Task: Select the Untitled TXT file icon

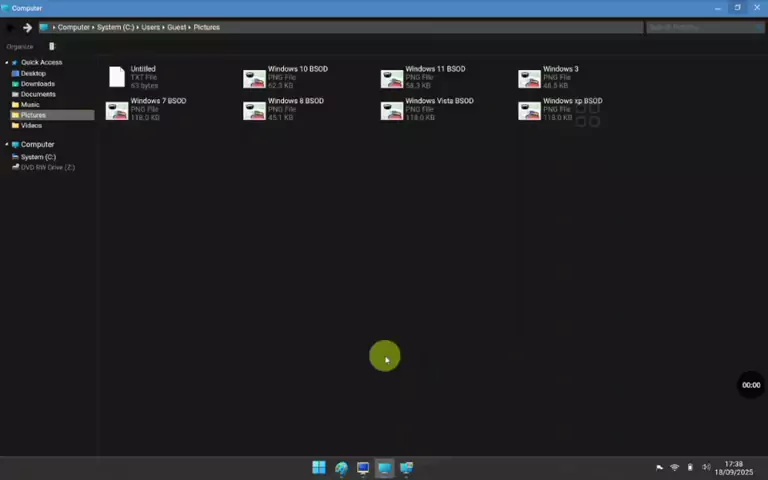Action: click(117, 77)
